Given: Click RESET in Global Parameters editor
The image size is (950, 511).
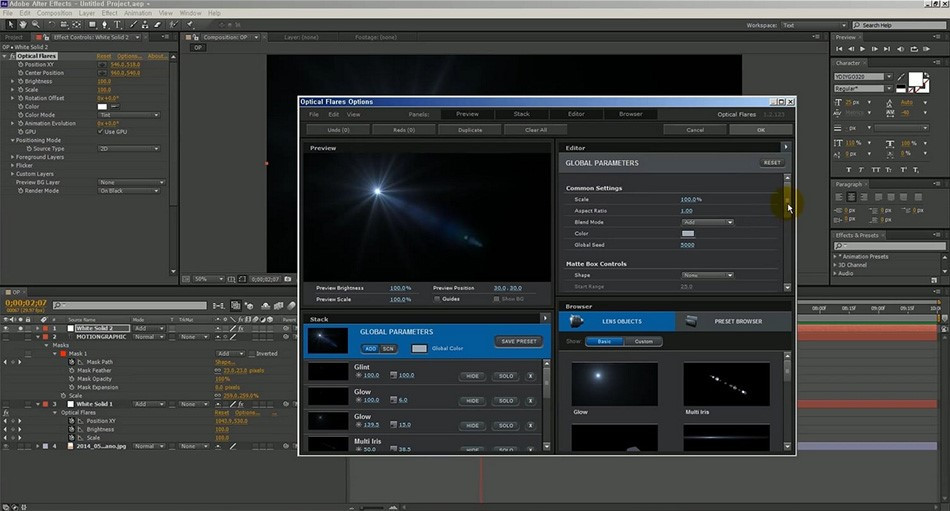Looking at the screenshot, I should 772,163.
